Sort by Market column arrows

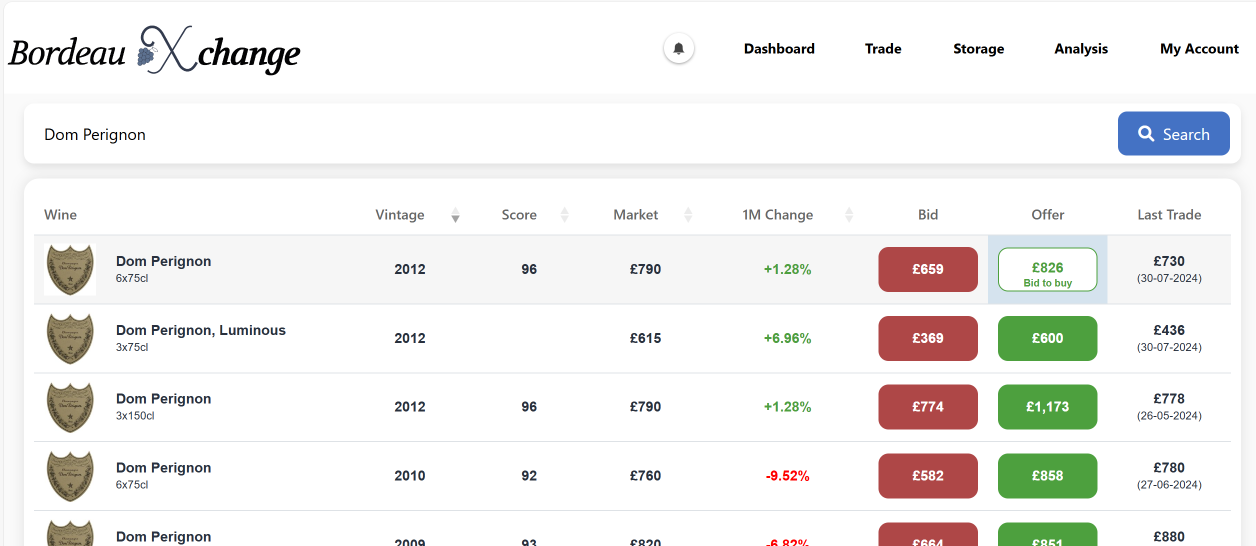(688, 215)
